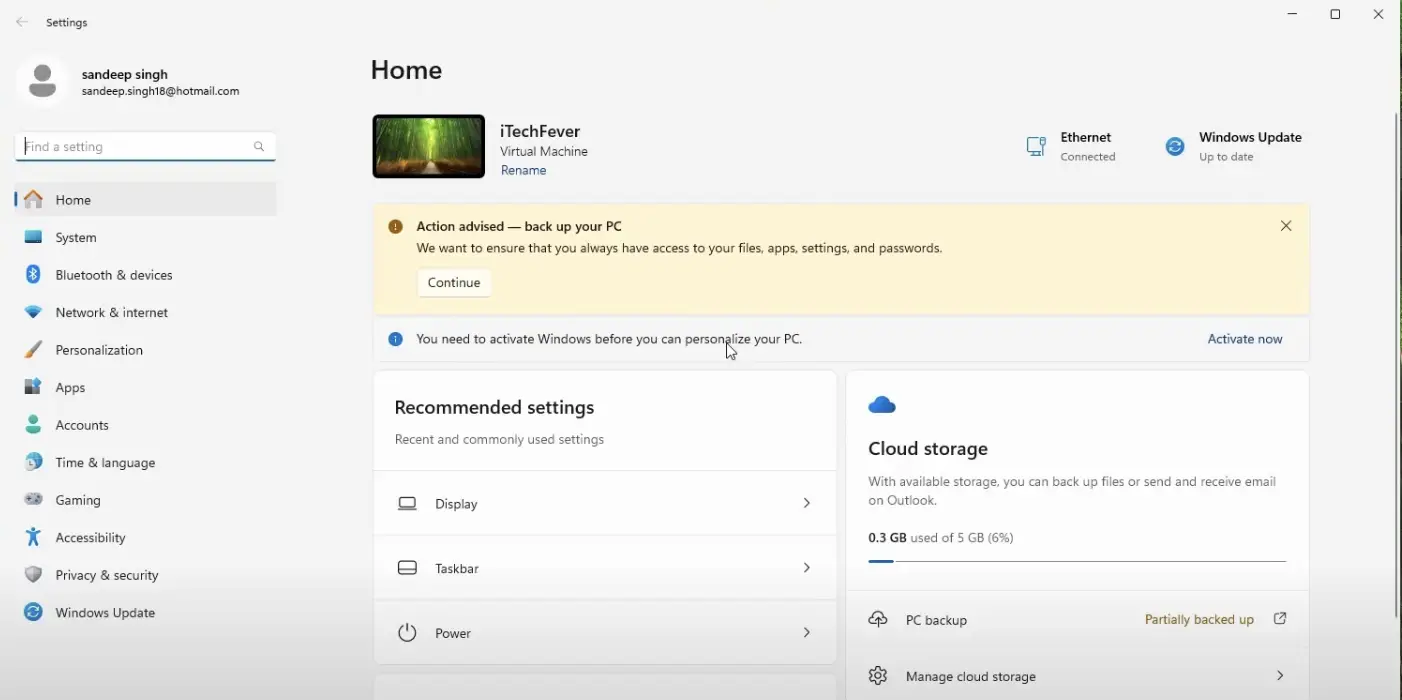Click the Home house icon in sidebar
This screenshot has width=1402, height=700.
coord(33,200)
